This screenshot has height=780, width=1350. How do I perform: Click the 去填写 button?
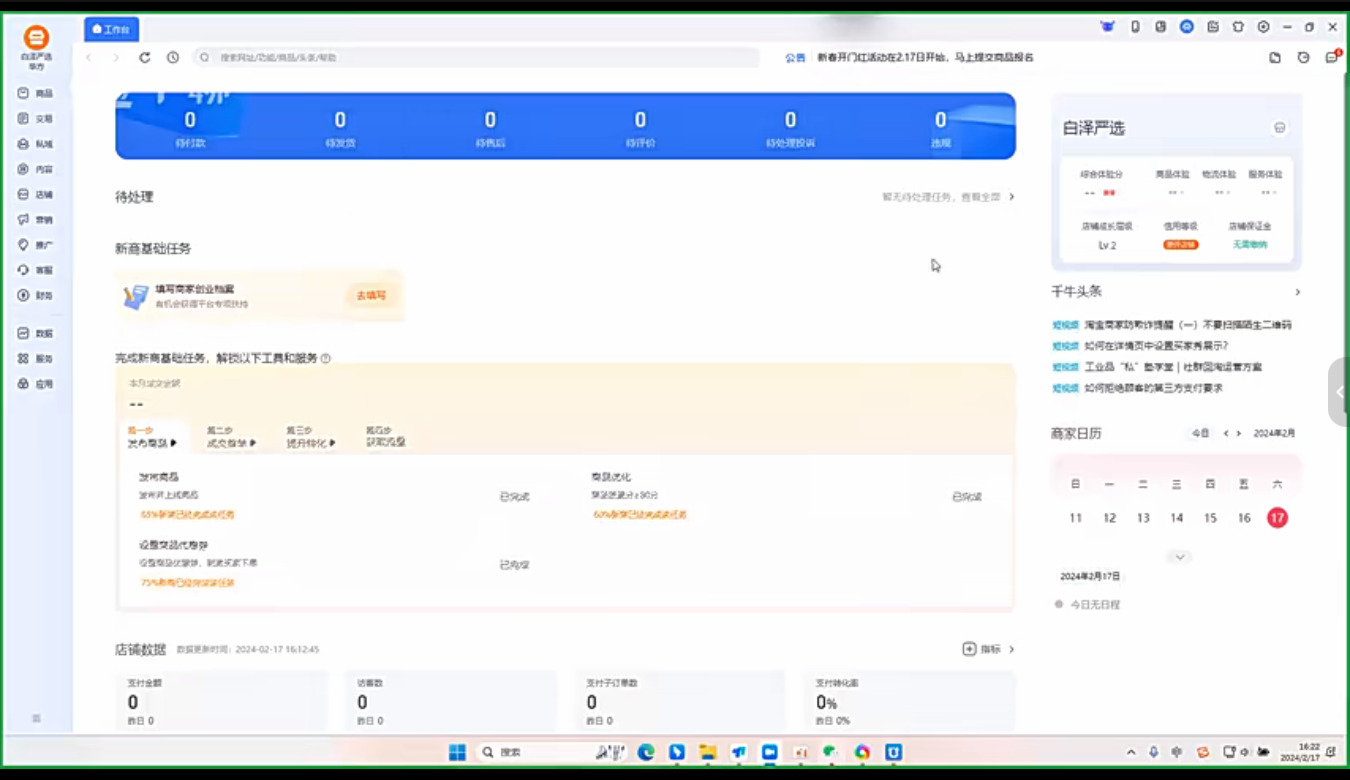pos(371,296)
